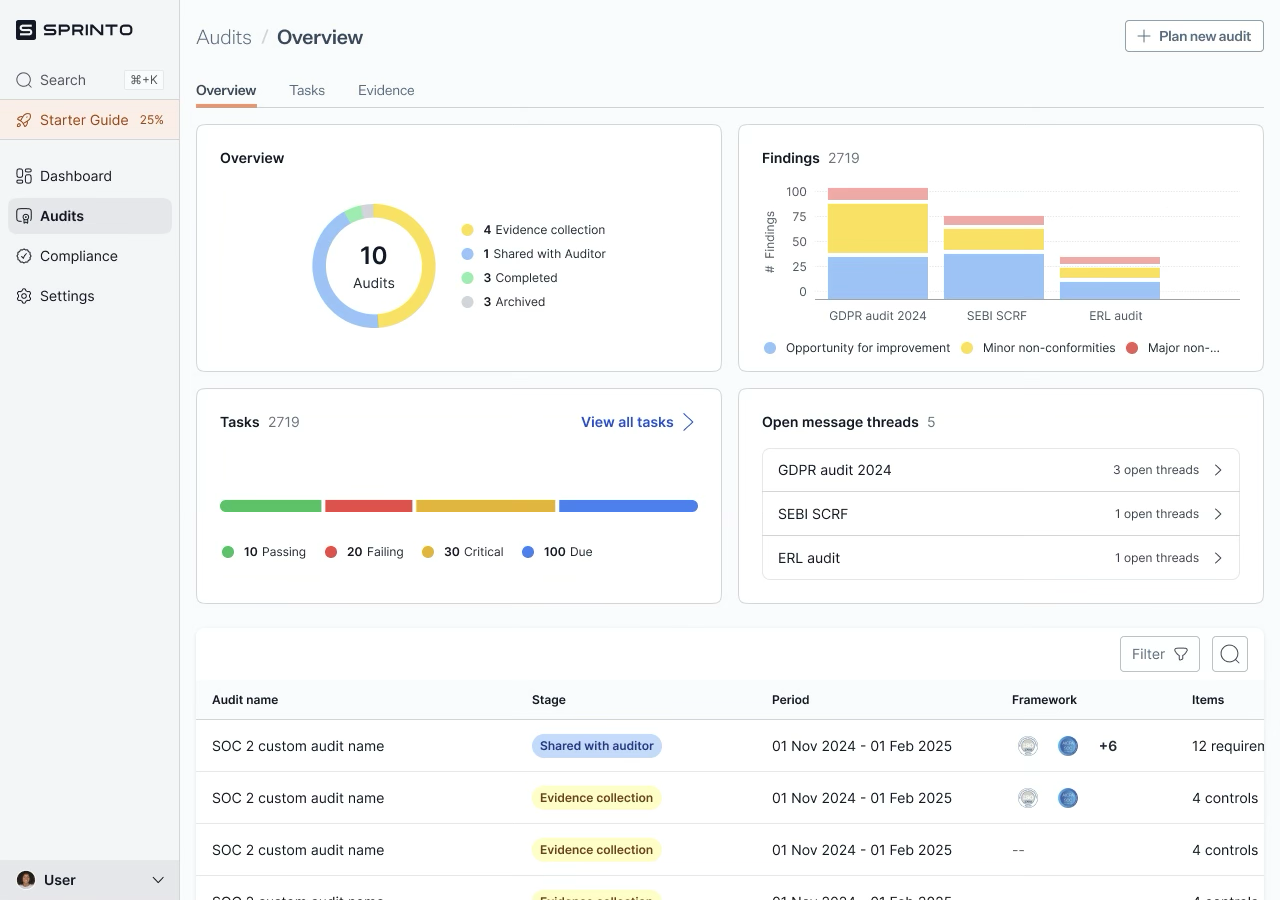The image size is (1280, 900).
Task: Click the plus icon on Plan new audit
Action: pyautogui.click(x=1144, y=36)
